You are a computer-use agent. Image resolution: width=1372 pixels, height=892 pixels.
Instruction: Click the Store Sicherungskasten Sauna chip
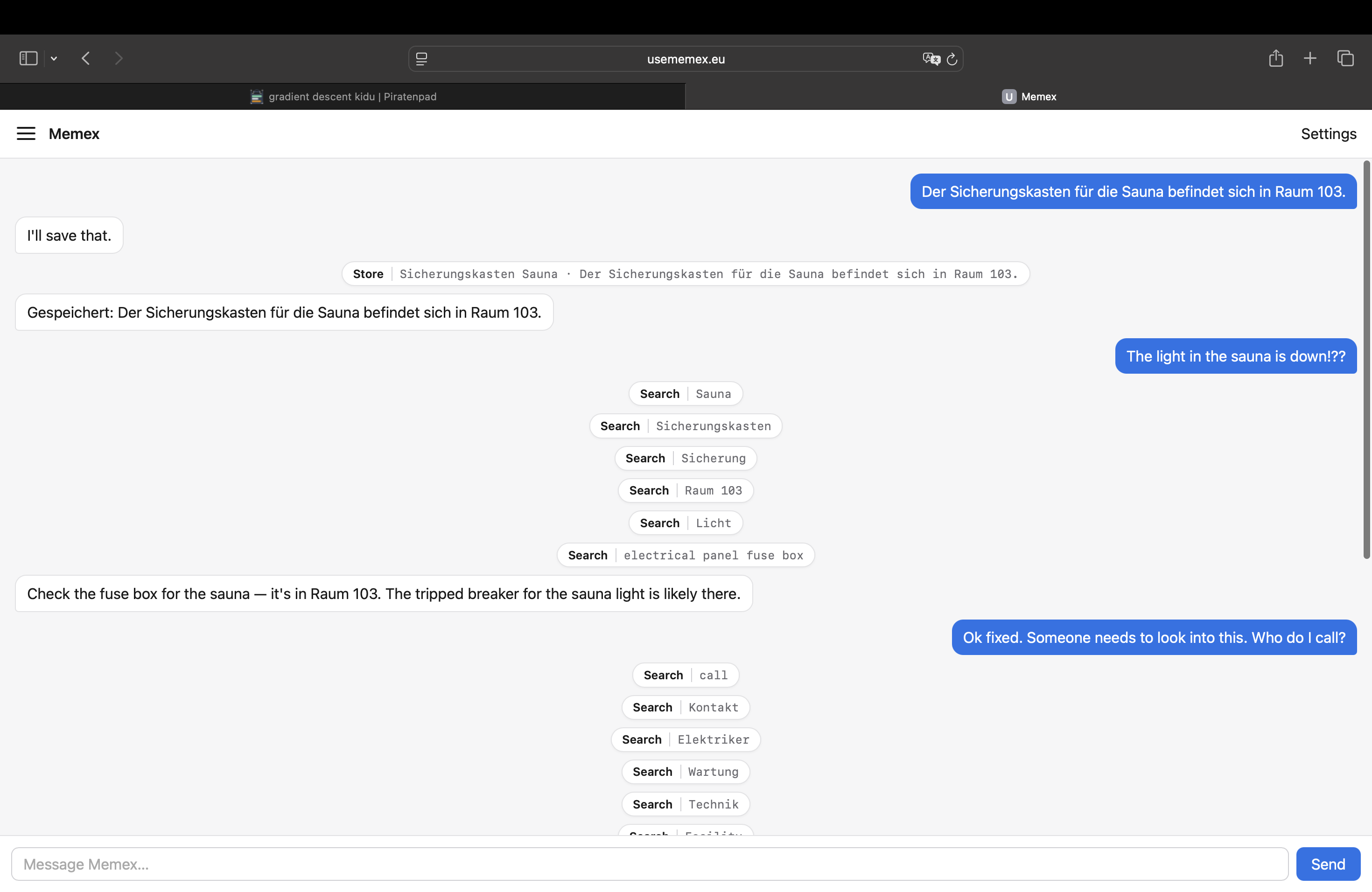point(686,274)
